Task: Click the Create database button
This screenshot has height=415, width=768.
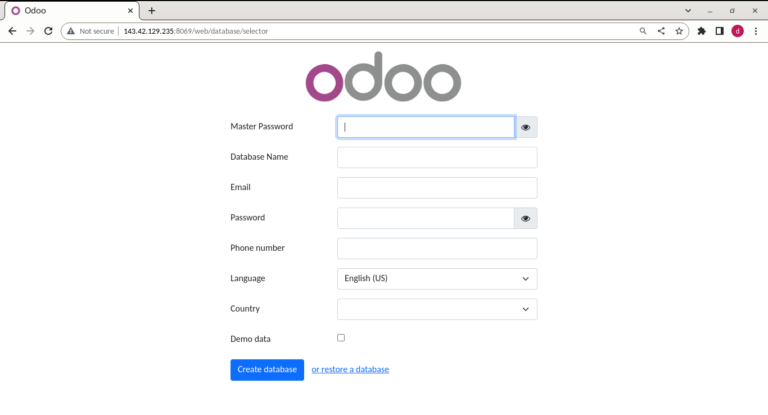Action: (267, 370)
